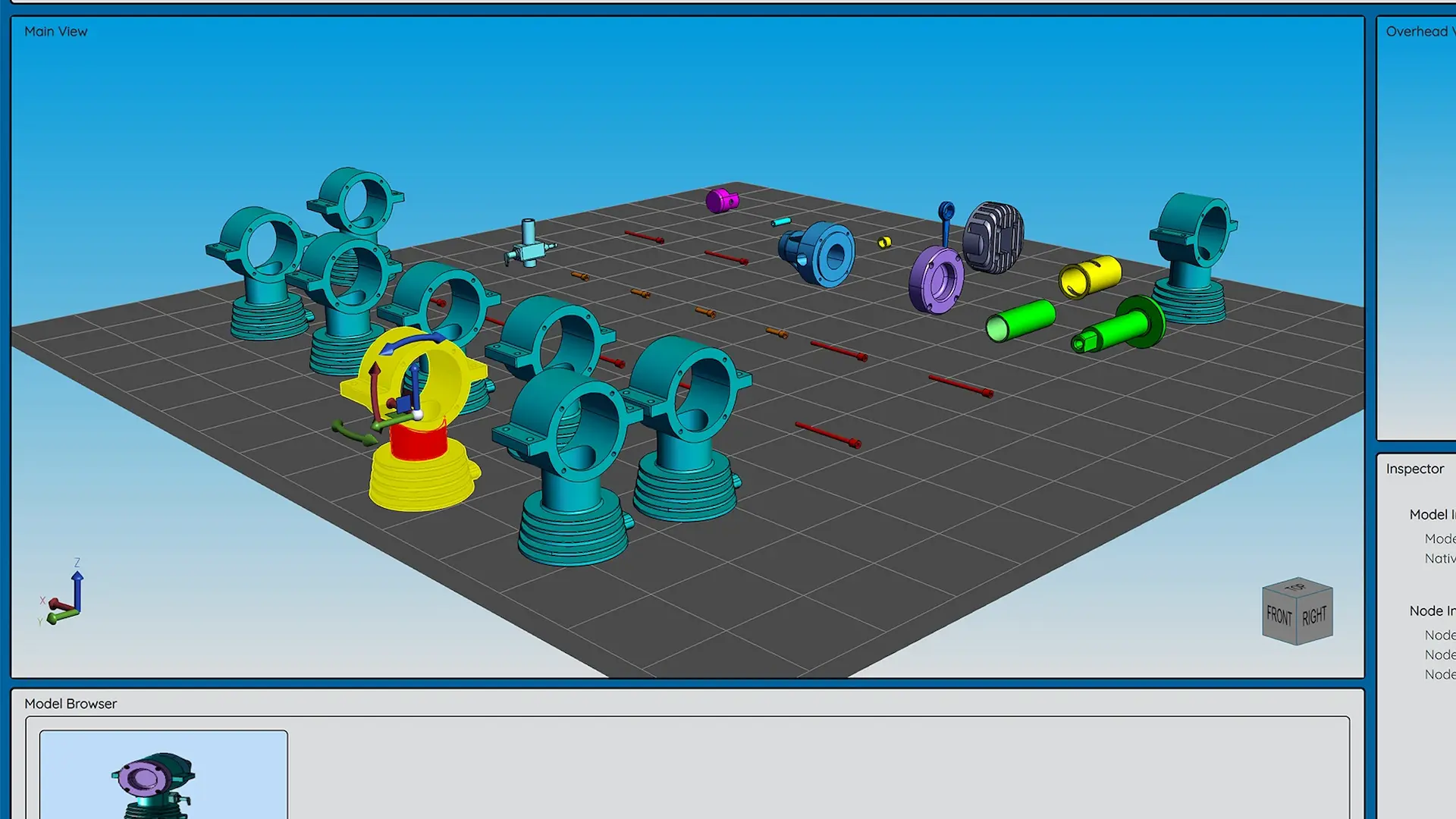This screenshot has height=819, width=1456.
Task: Click the white pivot sphere of the transform gizmo
Action: coord(418,416)
